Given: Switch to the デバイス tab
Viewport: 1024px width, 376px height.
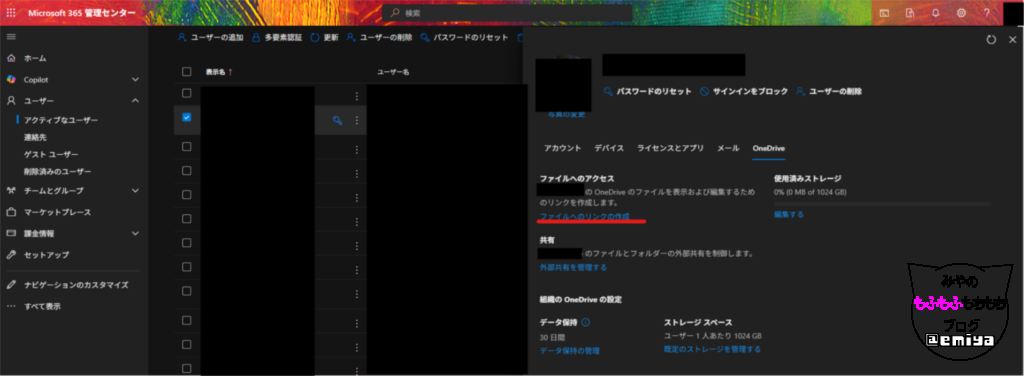Looking at the screenshot, I should click(609, 148).
